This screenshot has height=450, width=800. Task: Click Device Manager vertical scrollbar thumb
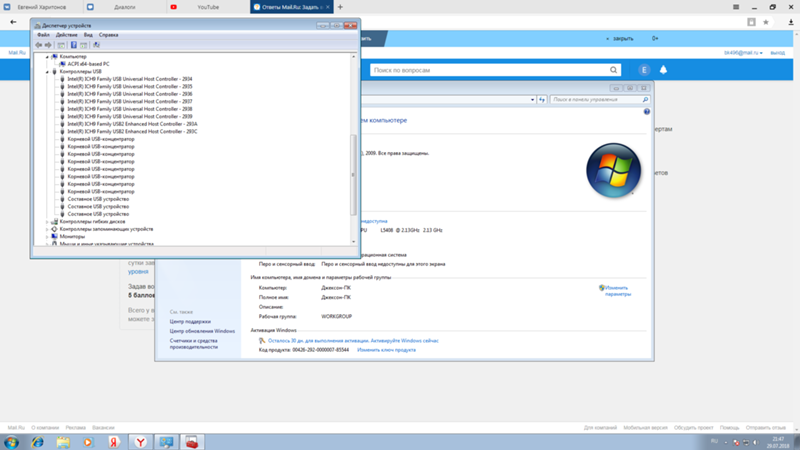pos(353,175)
